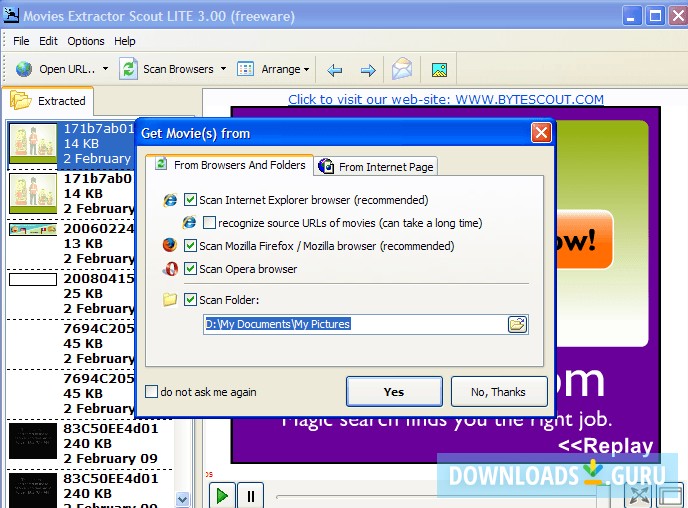Image resolution: width=688 pixels, height=508 pixels.
Task: Select the Extracted tab
Action: pos(48,100)
